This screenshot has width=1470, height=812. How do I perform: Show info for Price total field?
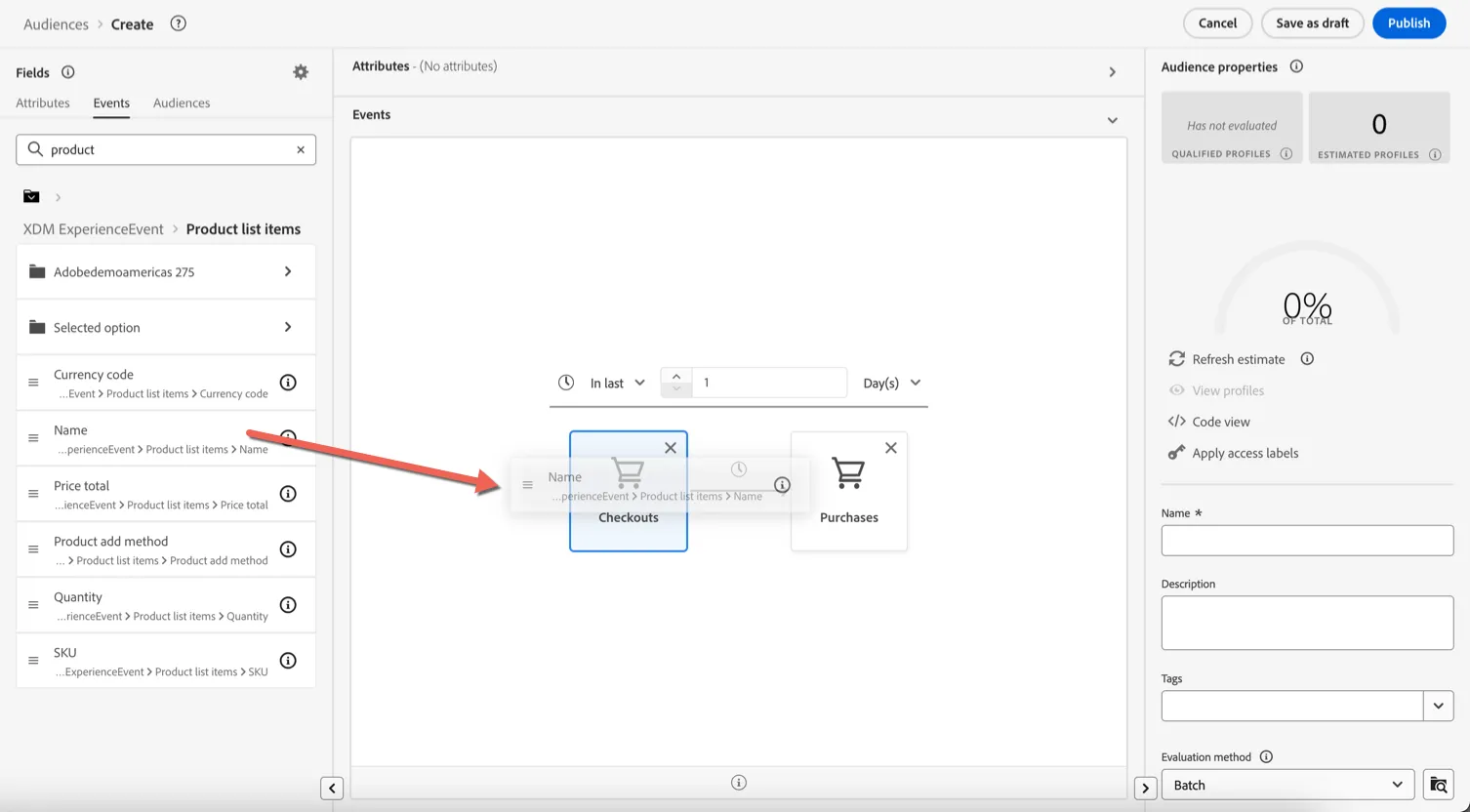(288, 494)
